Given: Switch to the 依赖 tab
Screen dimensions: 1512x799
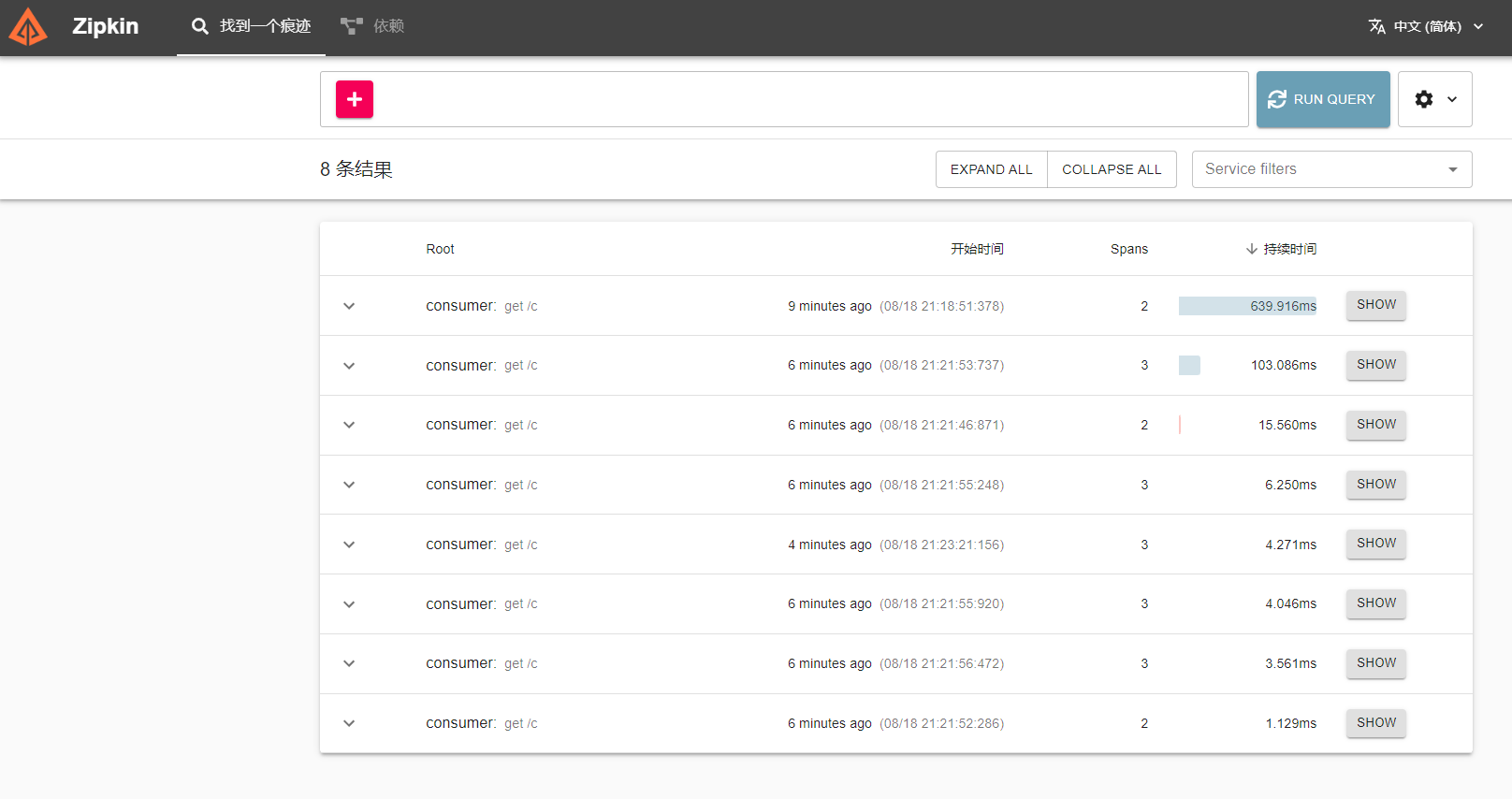Looking at the screenshot, I should [372, 27].
